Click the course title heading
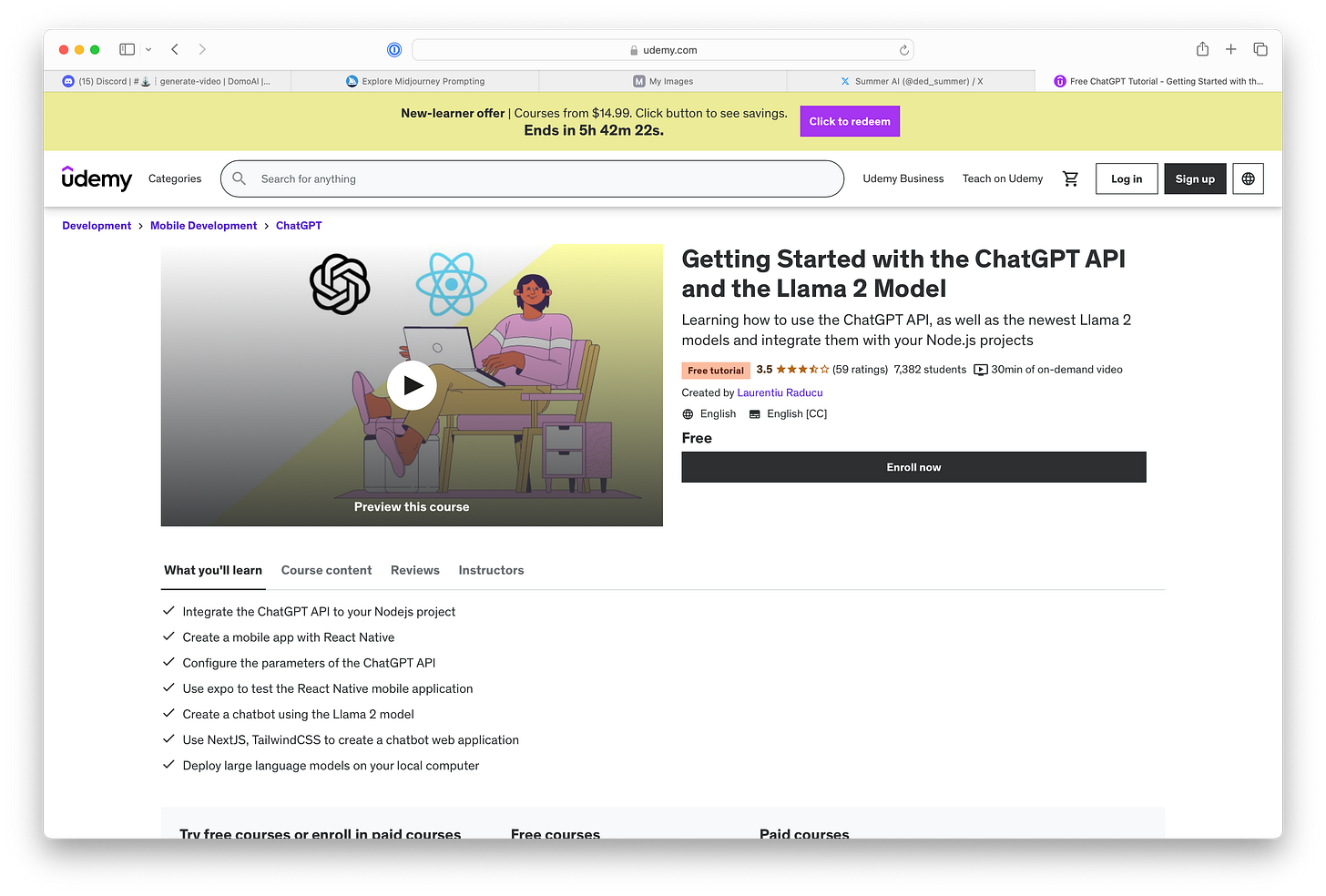This screenshot has height=896, width=1326. tap(903, 274)
